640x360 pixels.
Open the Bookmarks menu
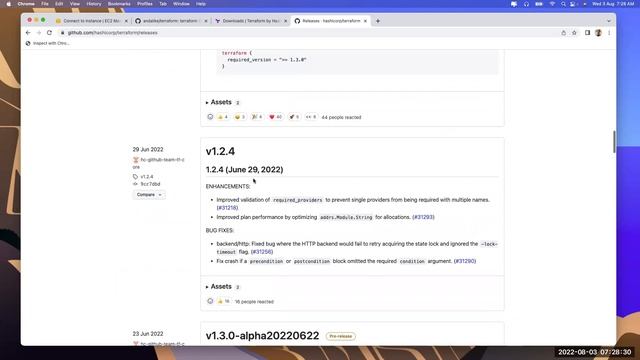(x=119, y=4)
